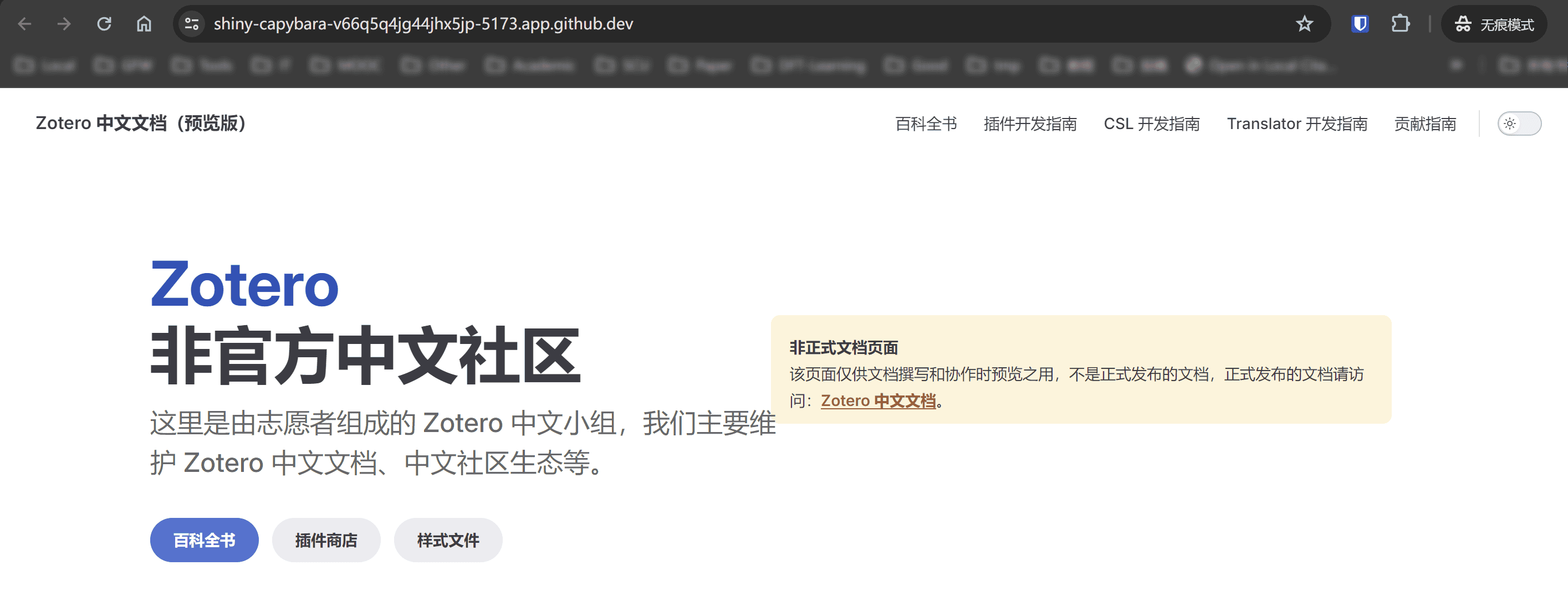Reload the current page

(104, 24)
